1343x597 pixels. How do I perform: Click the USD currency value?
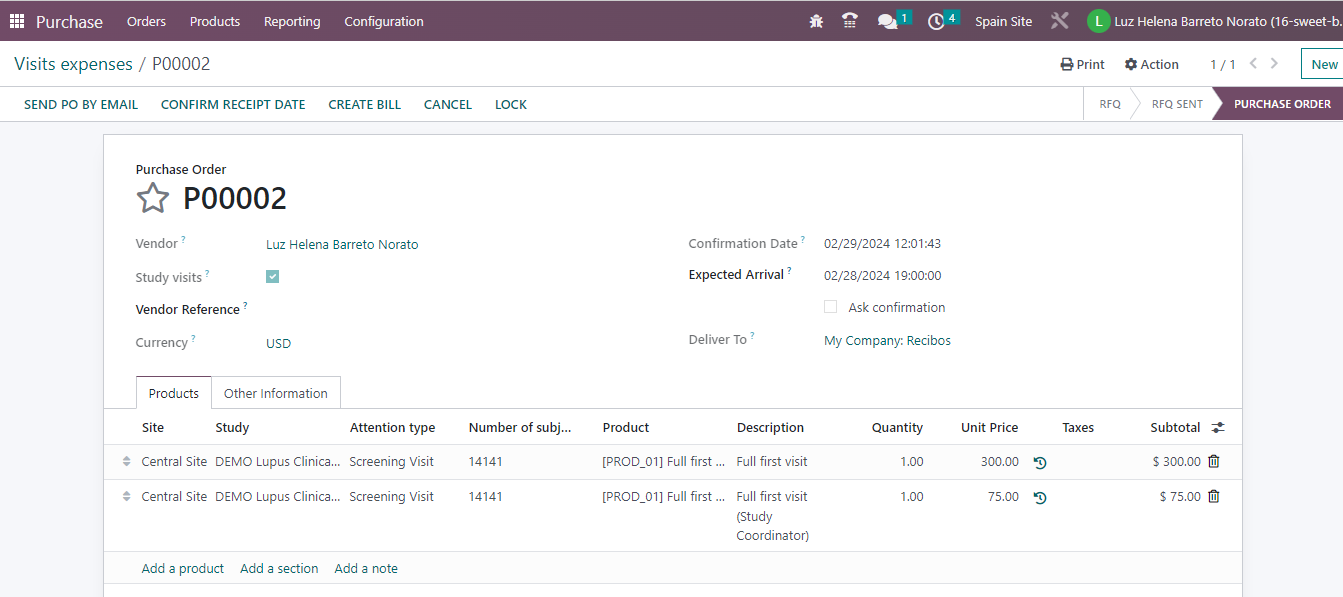(278, 343)
